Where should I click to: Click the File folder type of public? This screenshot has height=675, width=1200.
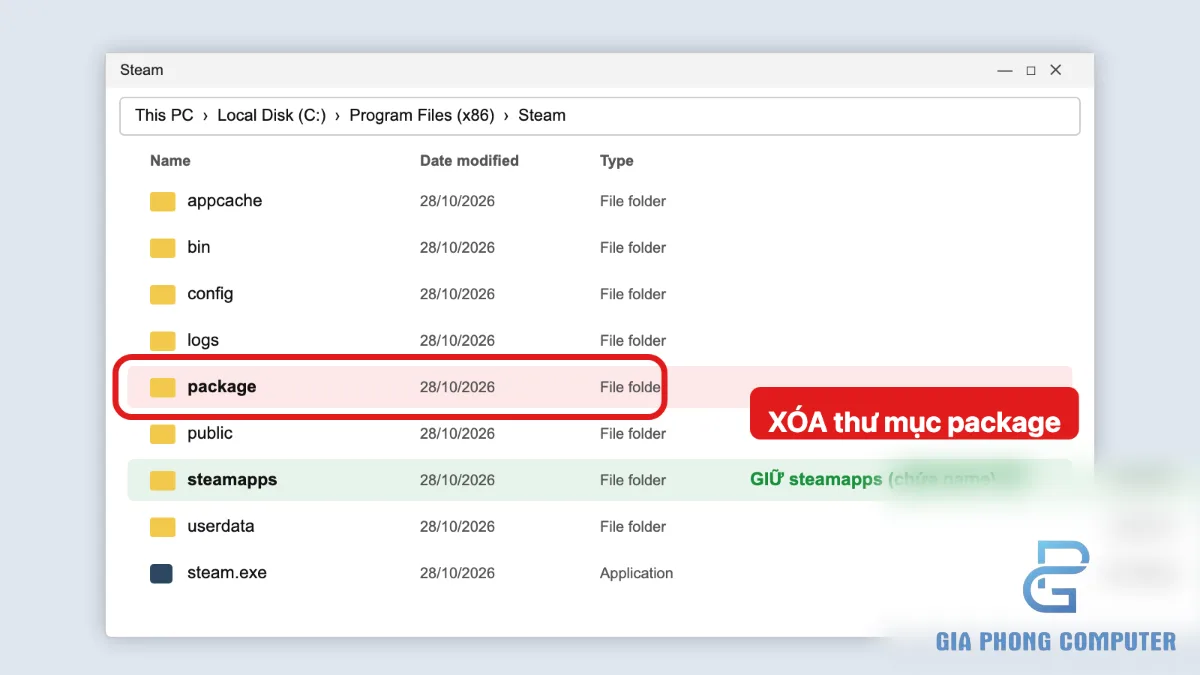pyautogui.click(x=633, y=434)
